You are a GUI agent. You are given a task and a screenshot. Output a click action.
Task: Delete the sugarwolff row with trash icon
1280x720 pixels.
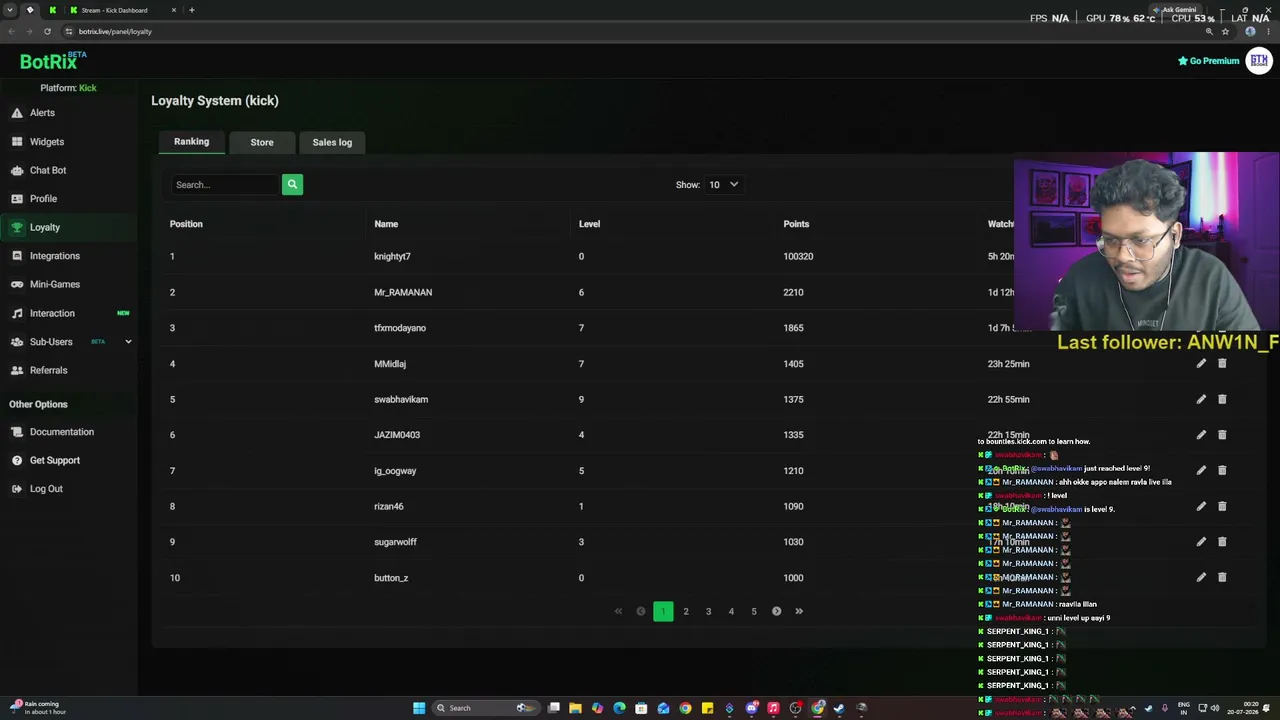pos(1222,542)
